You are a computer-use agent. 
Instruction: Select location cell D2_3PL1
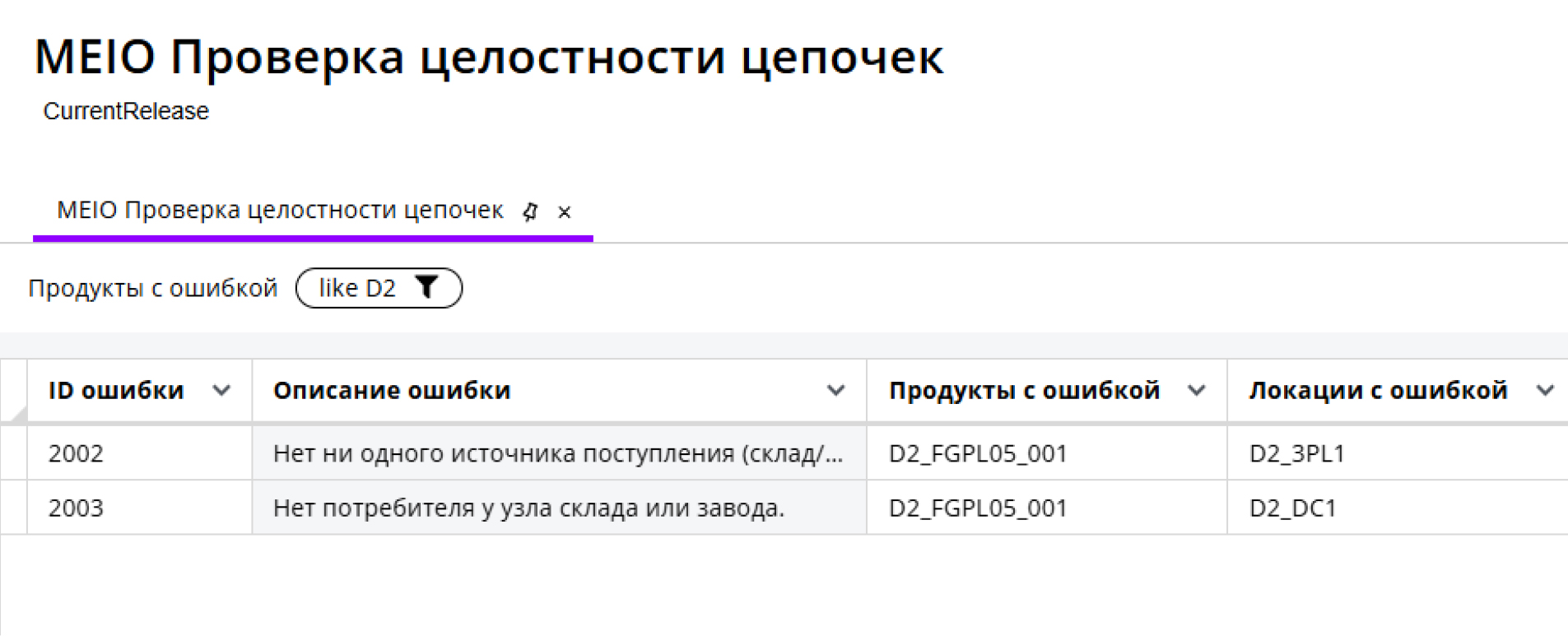pos(1297,453)
